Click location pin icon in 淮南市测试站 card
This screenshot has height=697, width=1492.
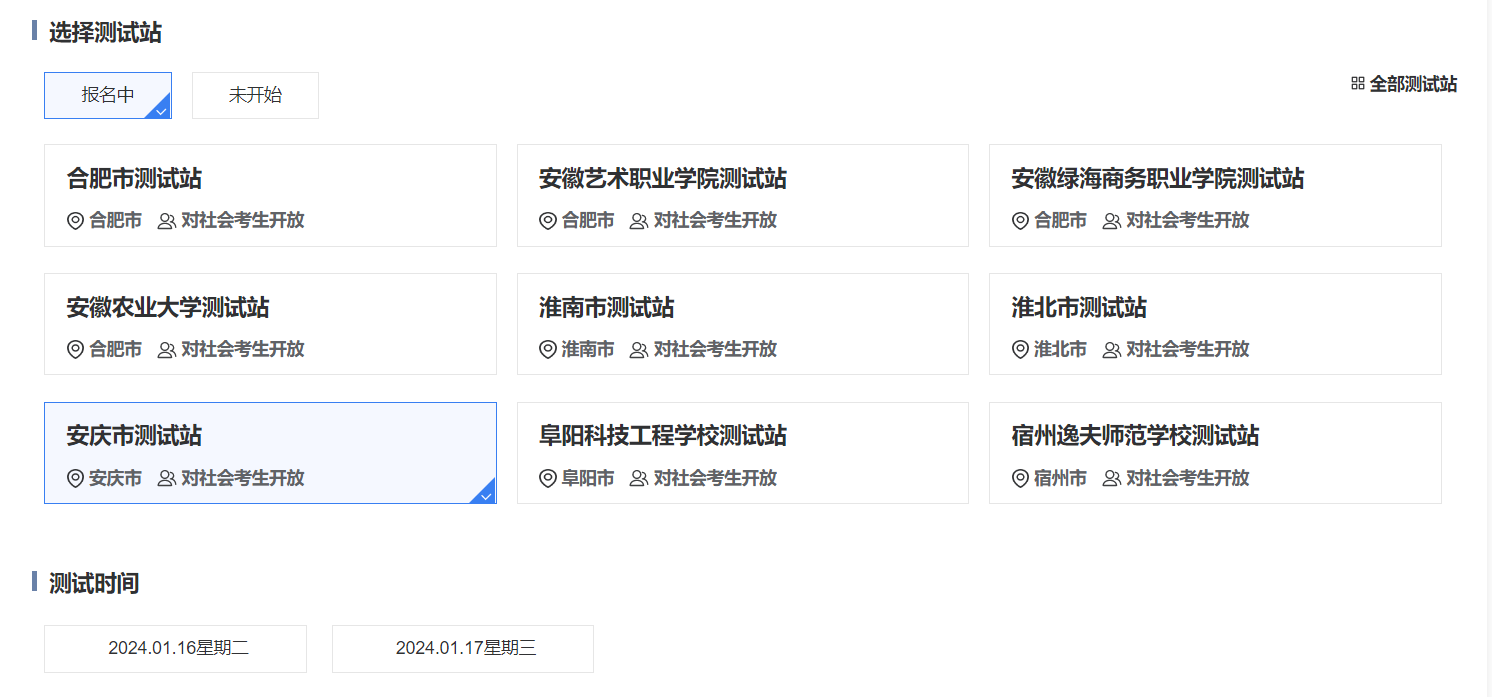tap(547, 350)
